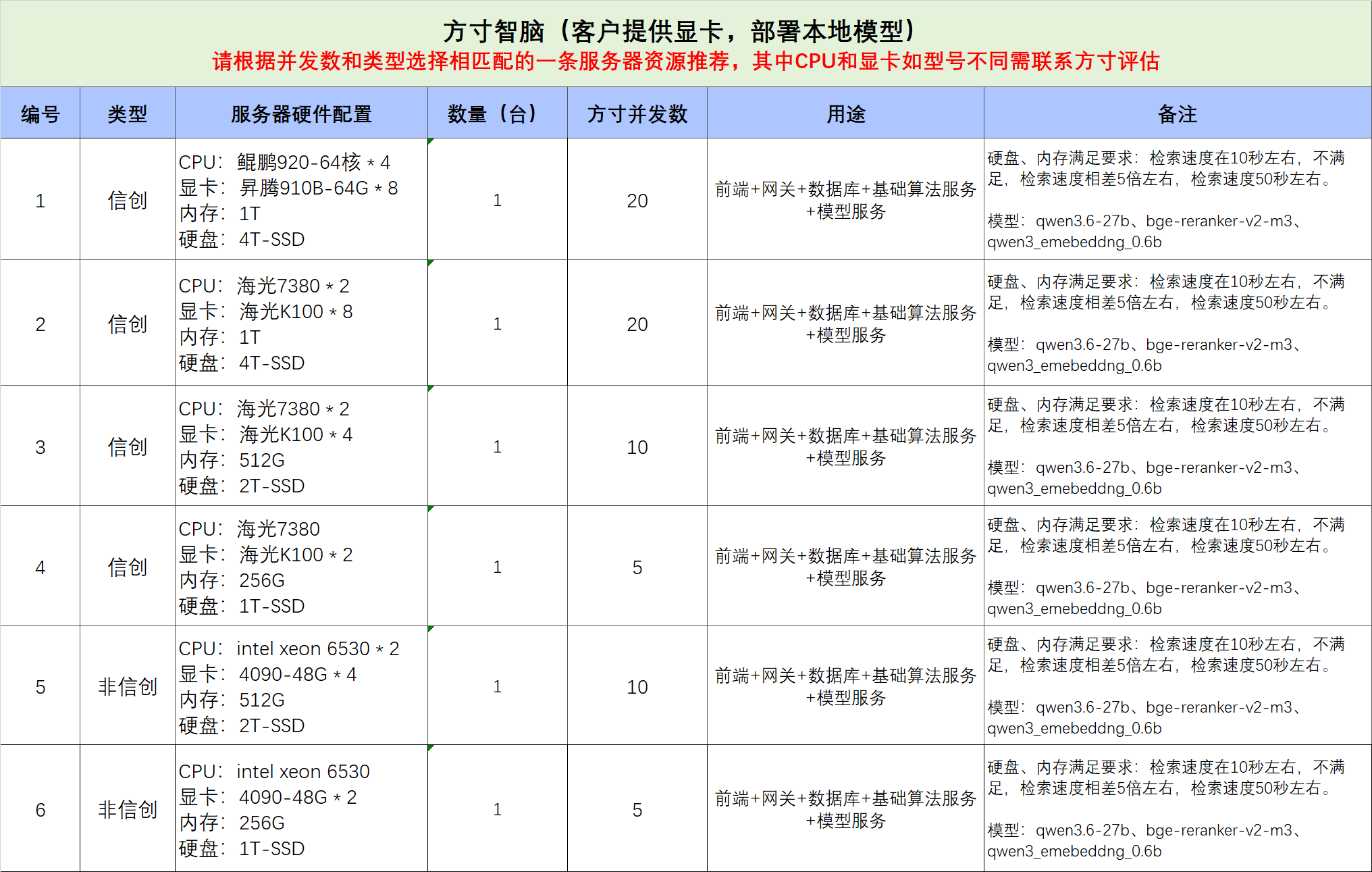
Task: Select the 数量（台） header cell
Action: point(498,113)
